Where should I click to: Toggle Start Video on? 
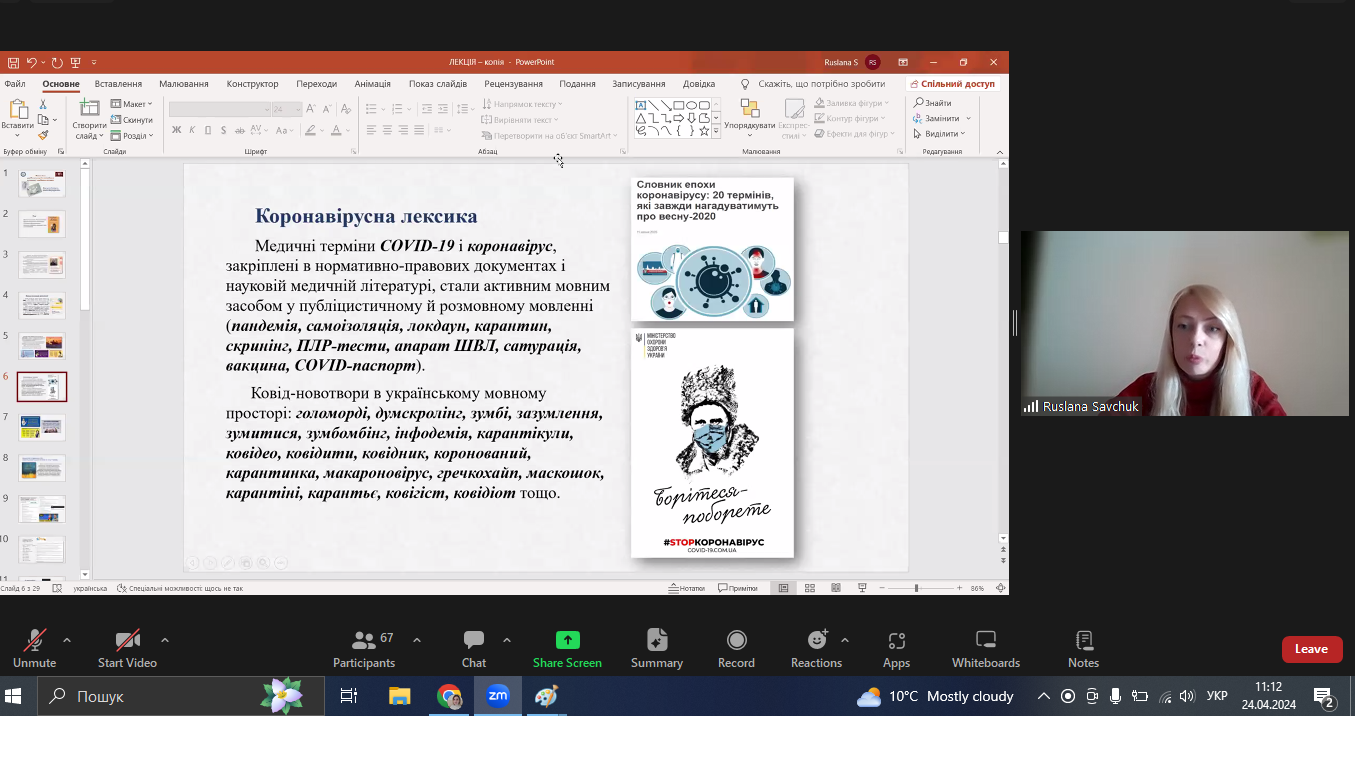(x=127, y=649)
